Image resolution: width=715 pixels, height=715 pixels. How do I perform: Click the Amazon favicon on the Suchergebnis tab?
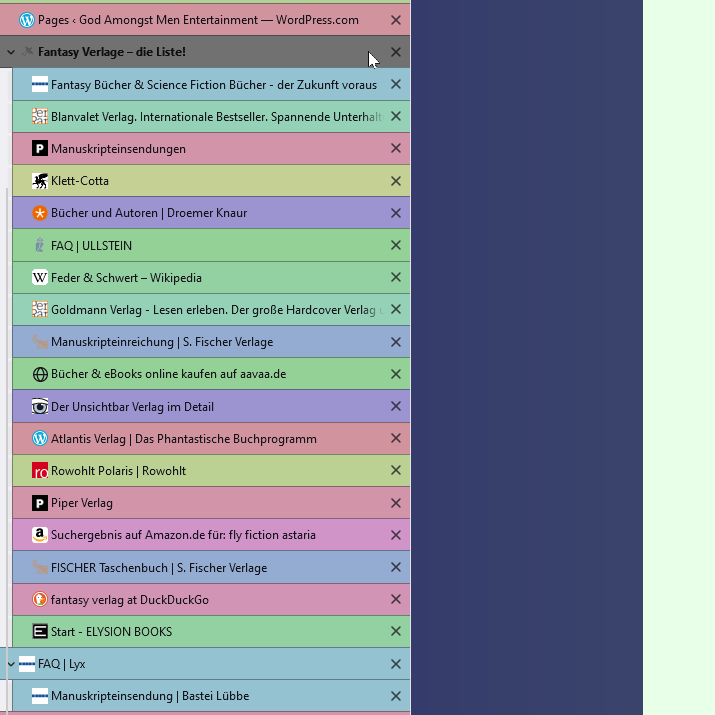point(40,535)
